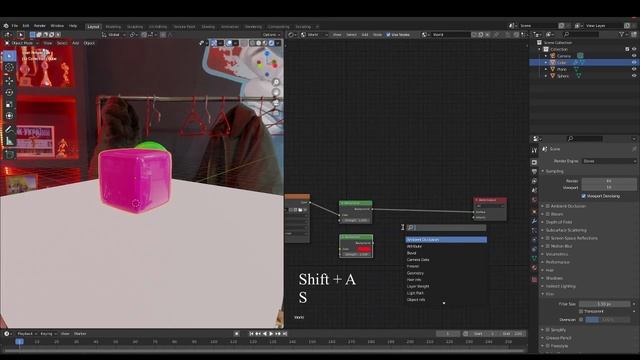Viewport: 640px width, 360px height.
Task: Click the Overscan percentage slider
Action: coord(608,320)
